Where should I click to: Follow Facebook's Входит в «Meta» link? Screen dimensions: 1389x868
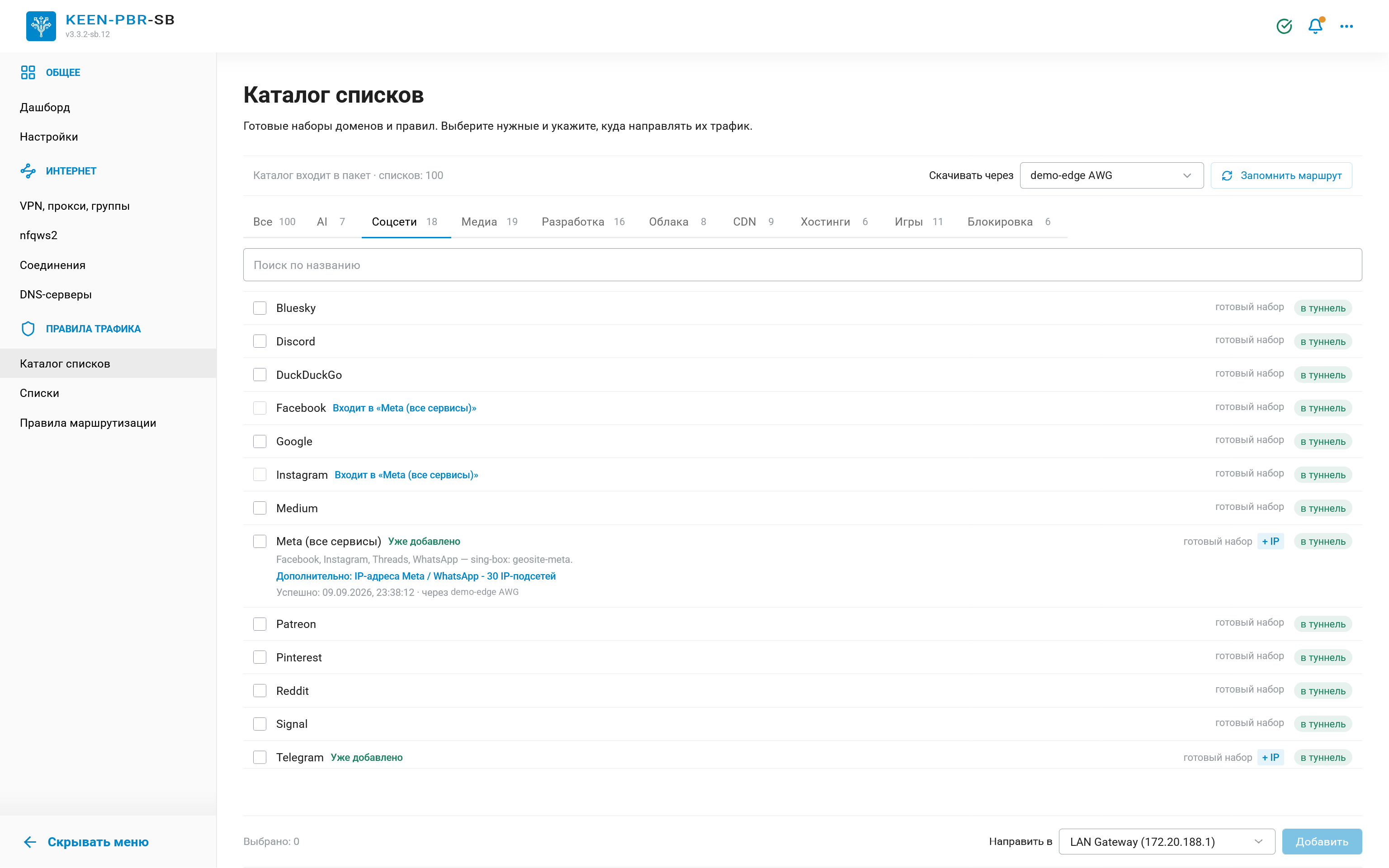404,408
